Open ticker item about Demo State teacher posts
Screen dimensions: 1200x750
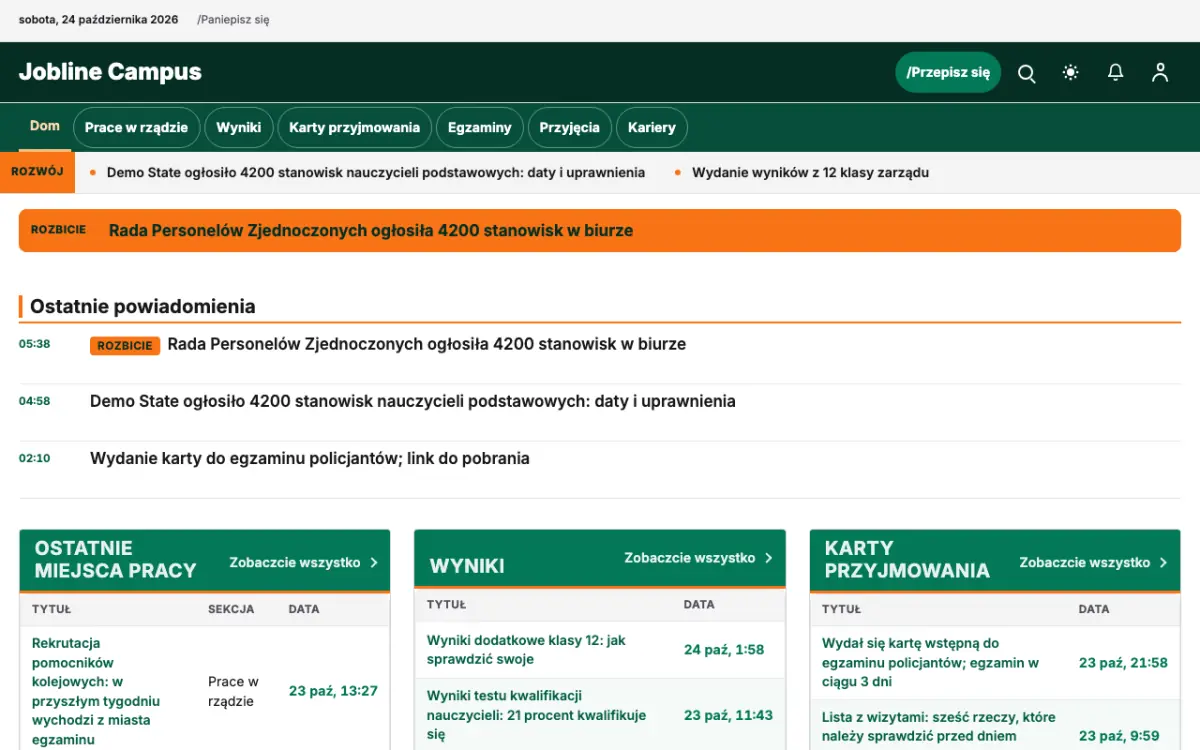click(376, 172)
